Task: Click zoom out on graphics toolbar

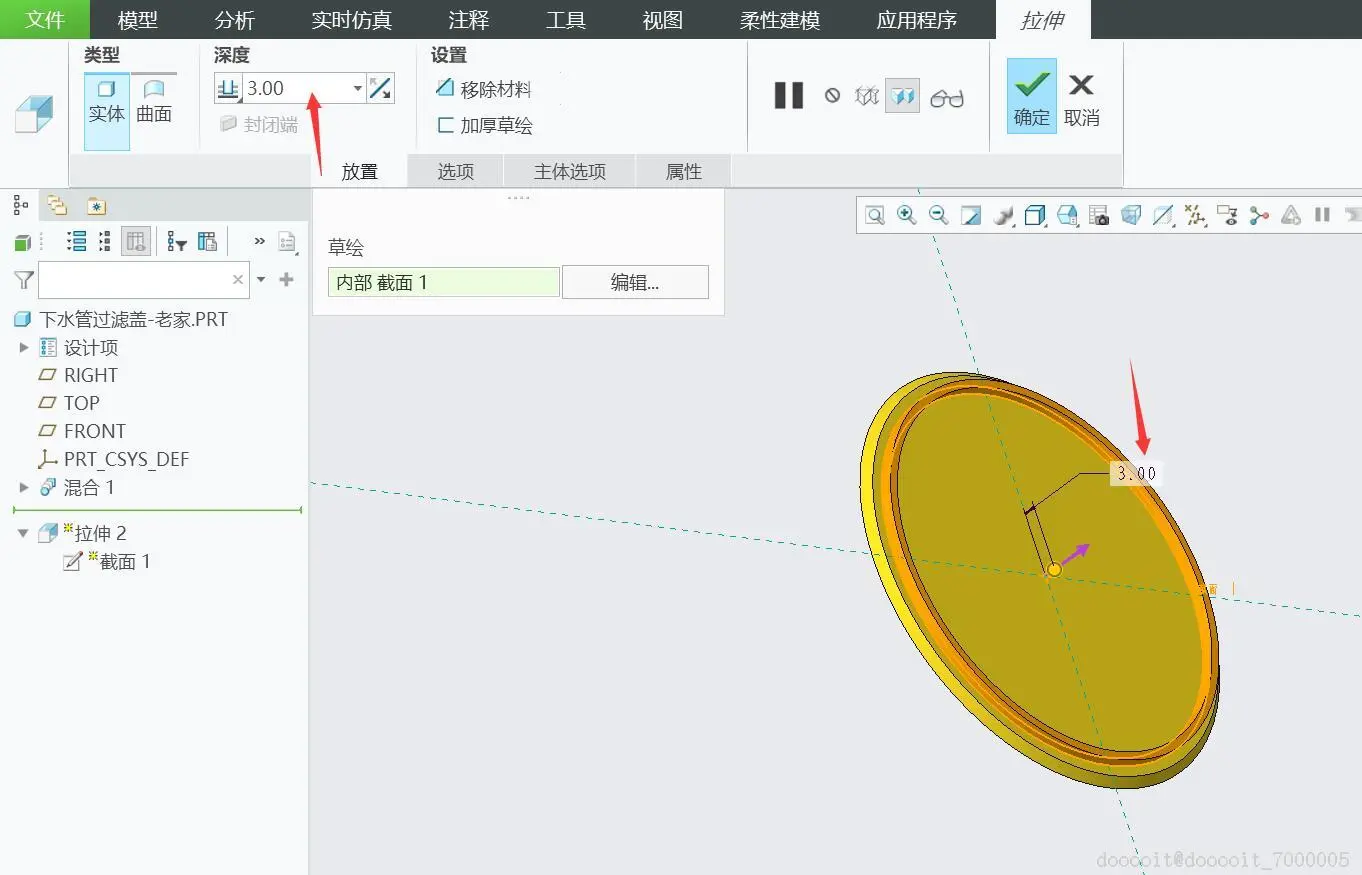Action: pos(939,215)
